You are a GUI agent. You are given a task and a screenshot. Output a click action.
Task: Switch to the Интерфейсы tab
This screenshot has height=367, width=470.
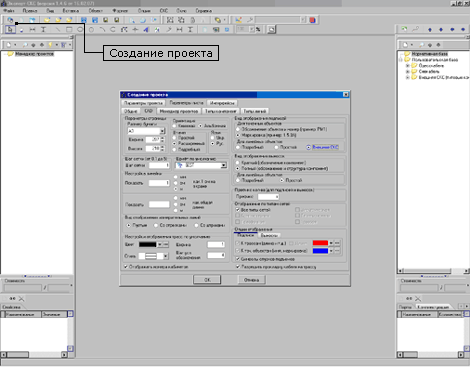(x=222, y=103)
